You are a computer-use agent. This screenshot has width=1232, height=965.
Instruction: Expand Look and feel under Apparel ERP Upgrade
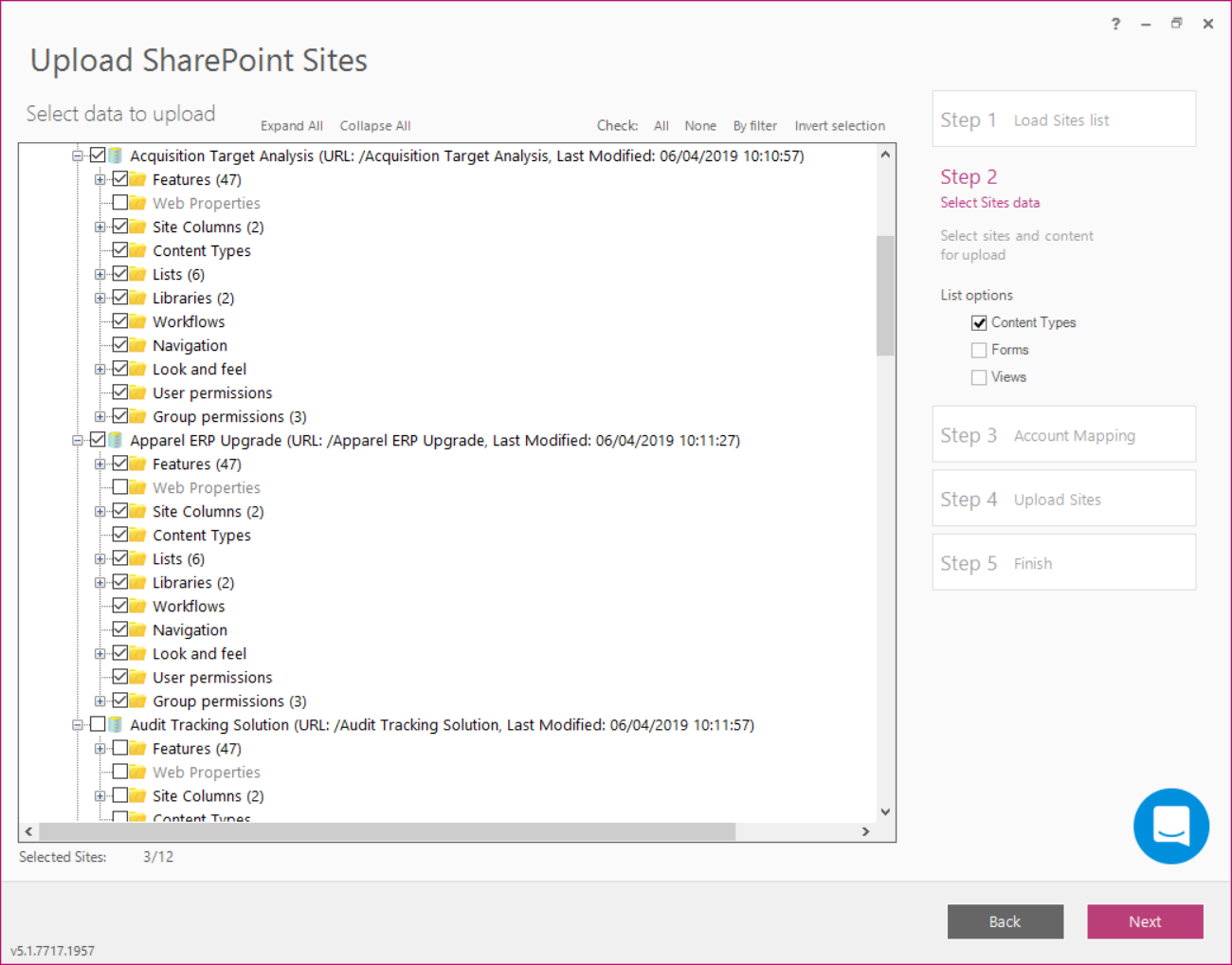pos(100,653)
